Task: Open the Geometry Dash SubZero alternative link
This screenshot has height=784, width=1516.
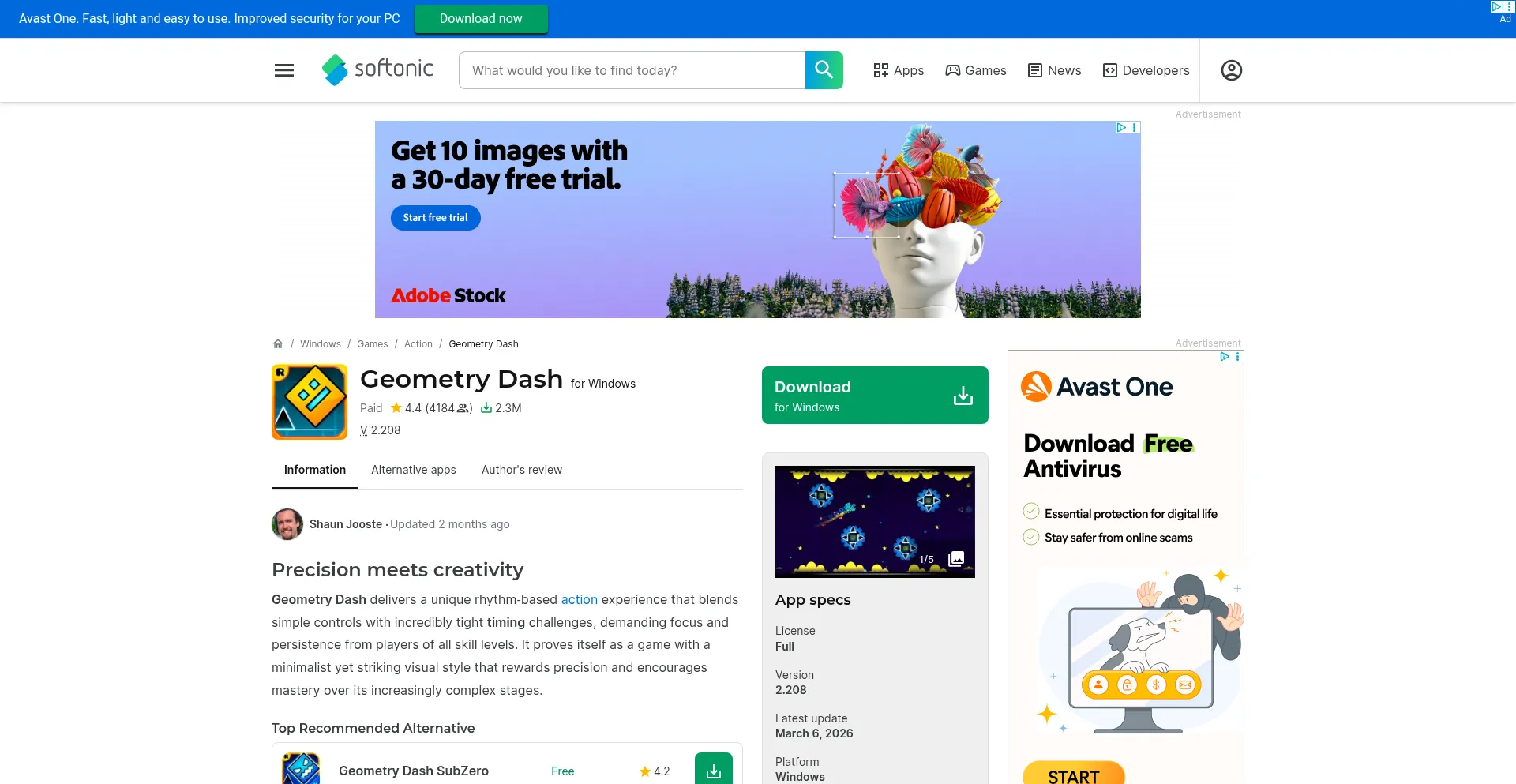Action: (414, 771)
